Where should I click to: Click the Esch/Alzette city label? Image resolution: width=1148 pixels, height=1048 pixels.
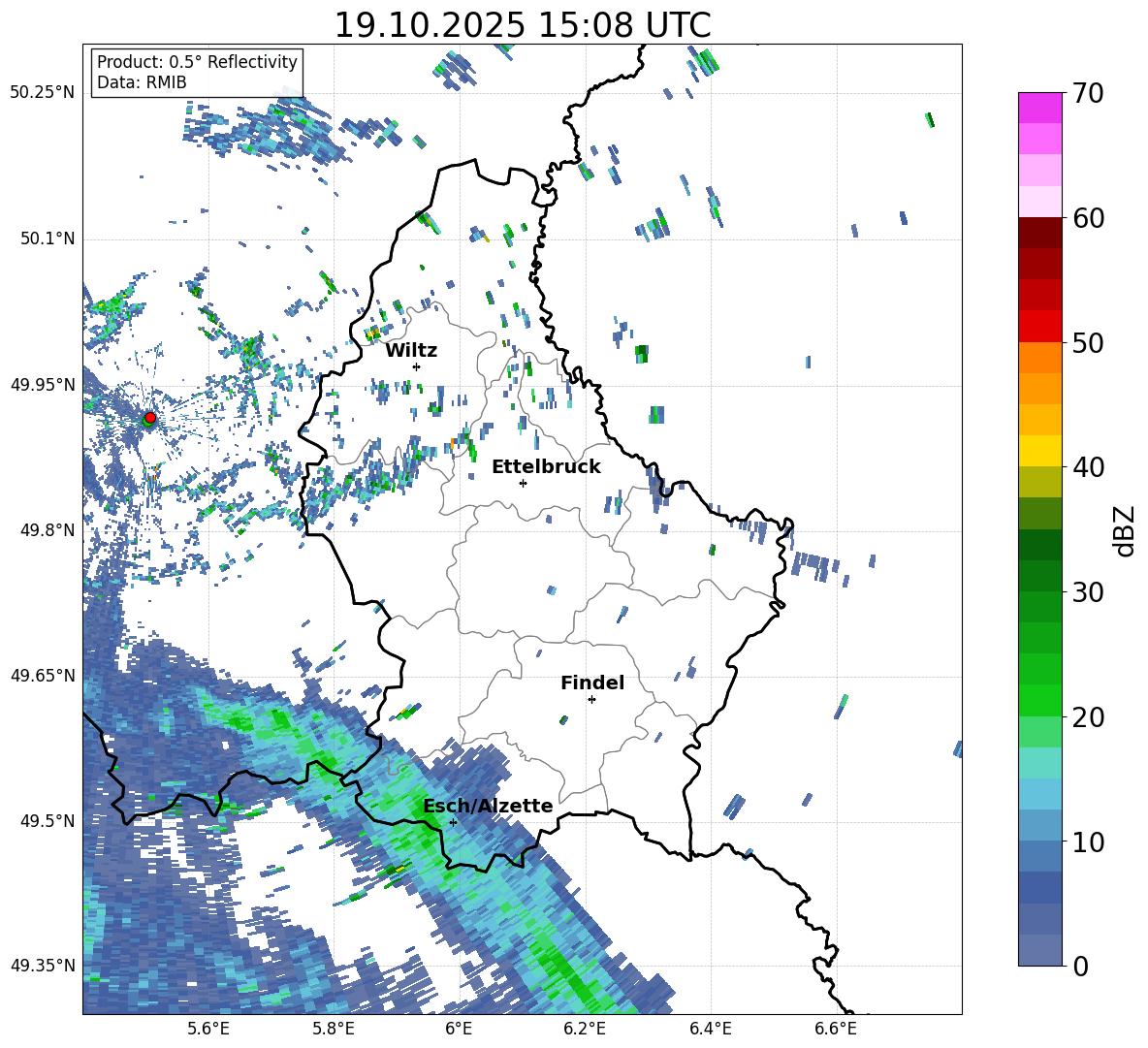tap(488, 806)
